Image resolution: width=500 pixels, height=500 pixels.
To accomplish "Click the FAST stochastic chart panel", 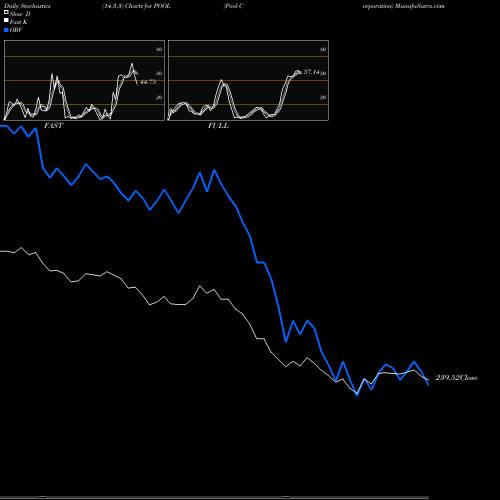I will 84,80.
